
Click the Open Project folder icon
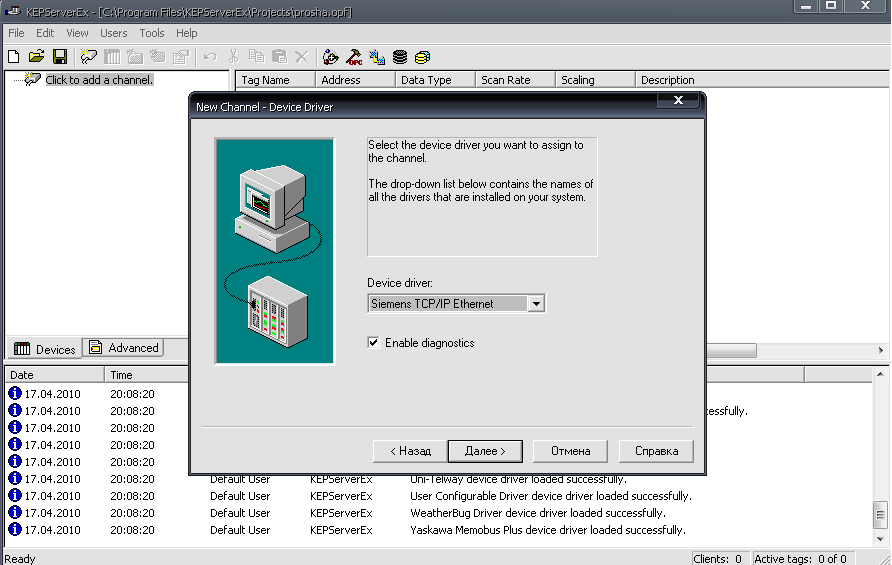pos(36,57)
